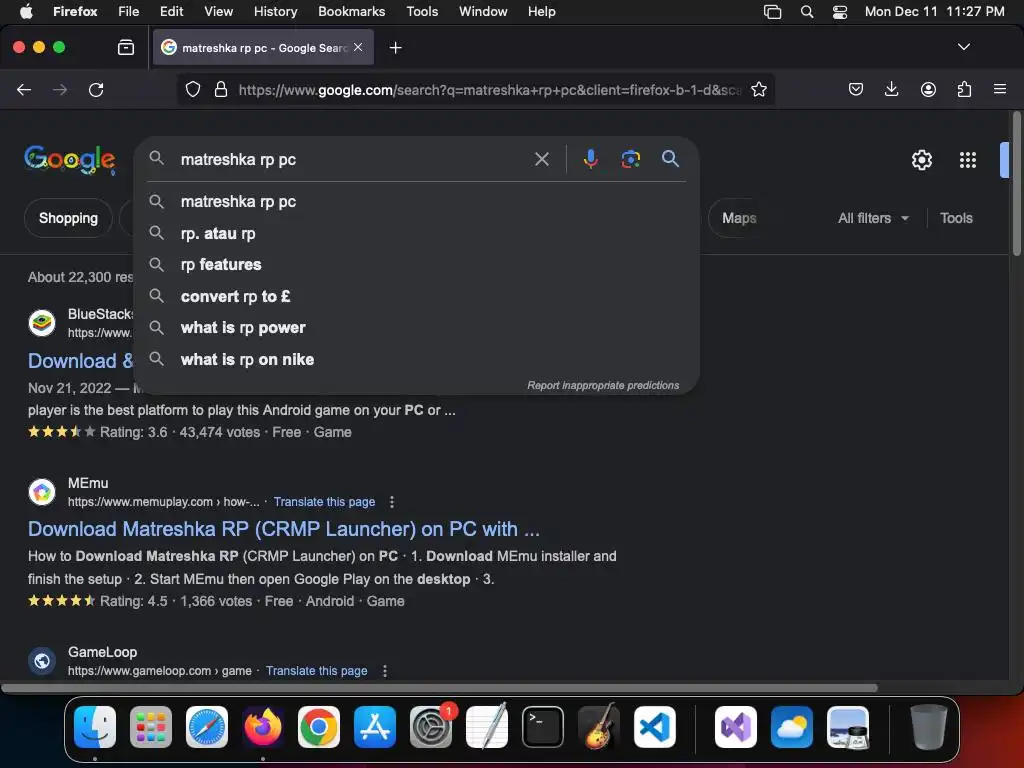Open macOS Control Center toggles
The height and width of the screenshot is (768, 1024).
[x=840, y=12]
